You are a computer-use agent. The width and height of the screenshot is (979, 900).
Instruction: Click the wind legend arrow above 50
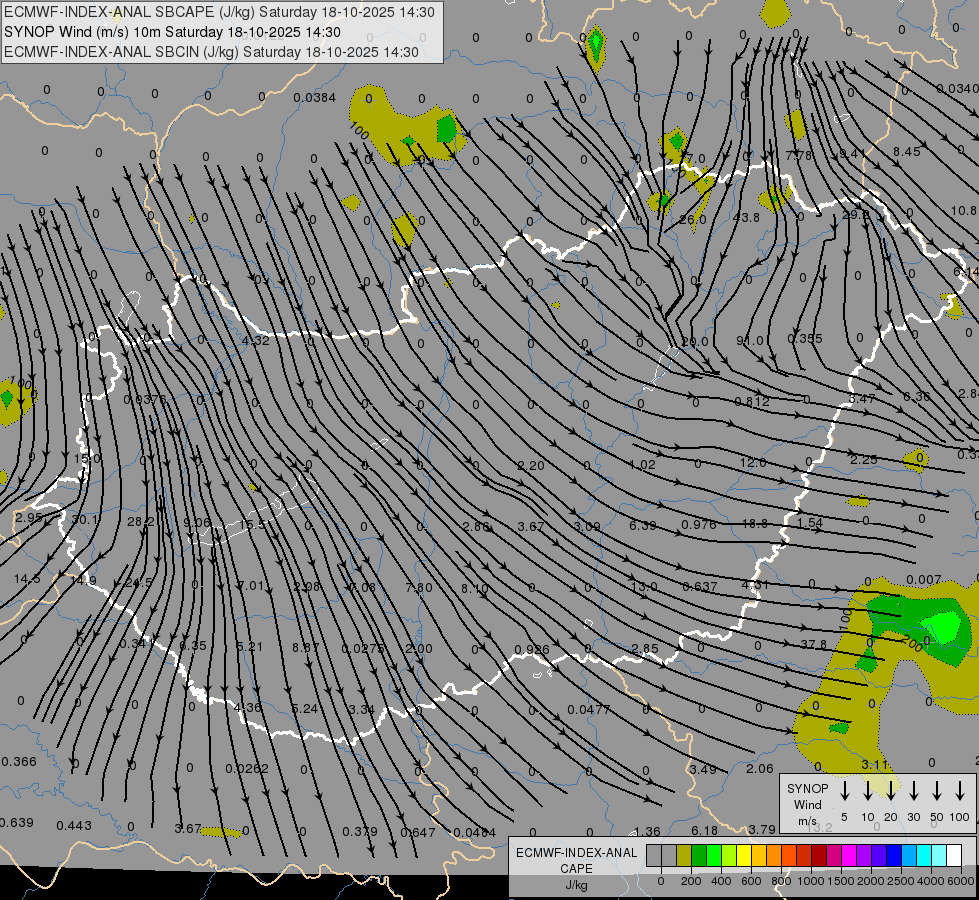click(x=937, y=791)
